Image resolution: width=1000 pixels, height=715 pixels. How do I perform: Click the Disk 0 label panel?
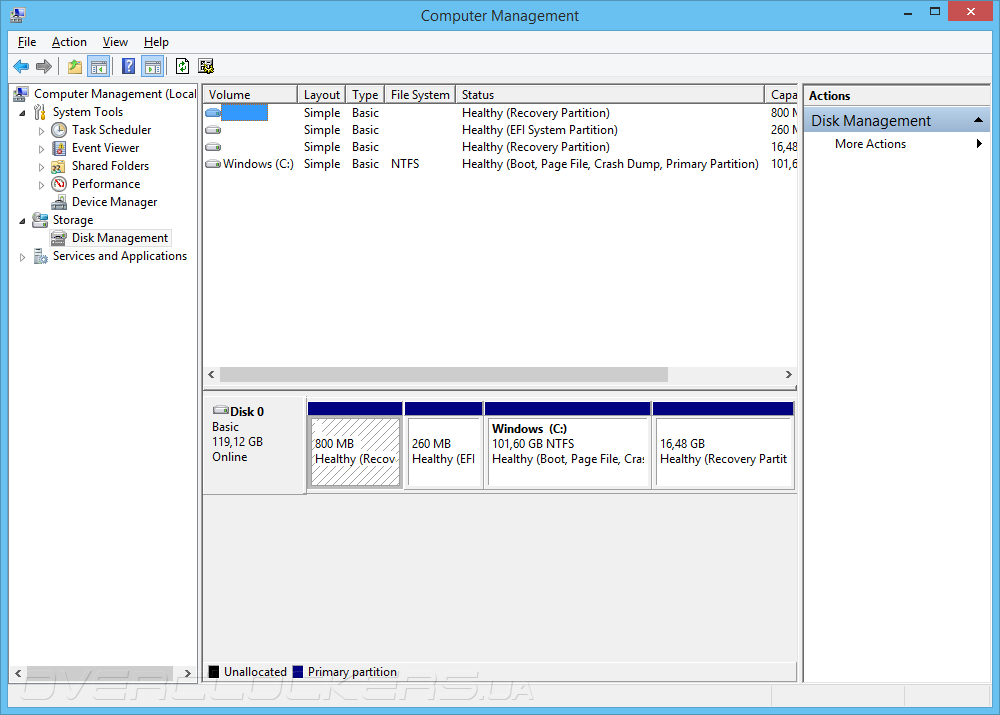[x=254, y=445]
